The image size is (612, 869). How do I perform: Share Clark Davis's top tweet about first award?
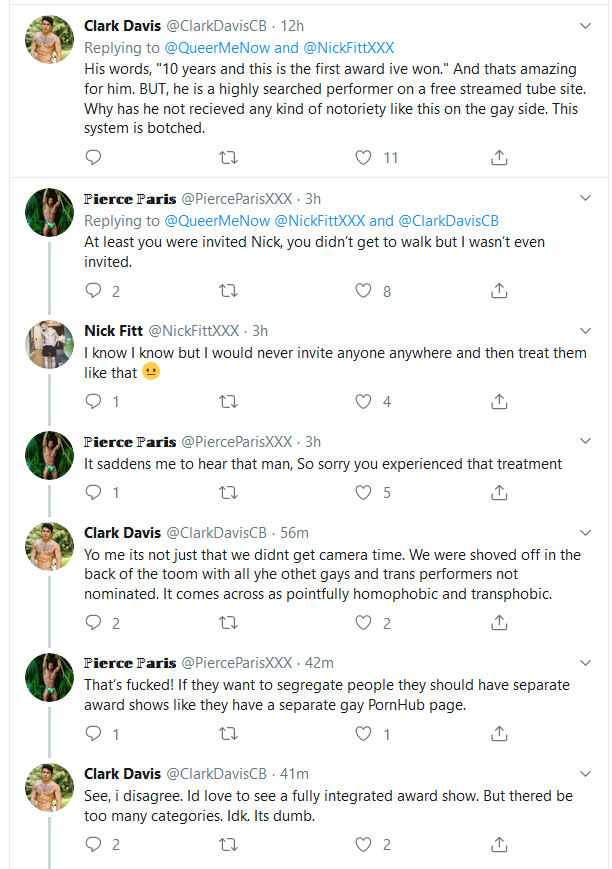click(498, 158)
